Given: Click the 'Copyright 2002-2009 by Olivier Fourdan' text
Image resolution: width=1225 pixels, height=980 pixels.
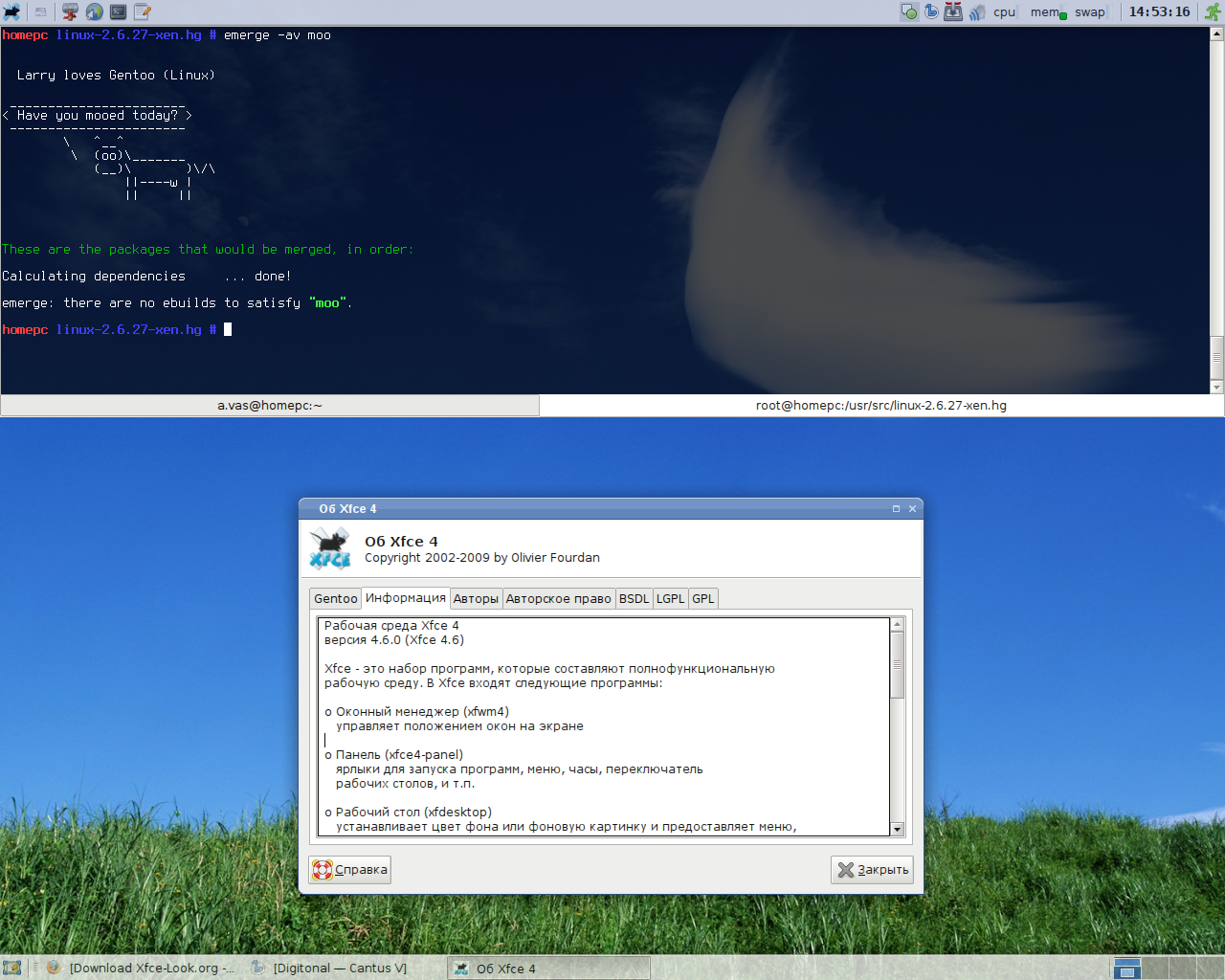Looking at the screenshot, I should coord(482,558).
